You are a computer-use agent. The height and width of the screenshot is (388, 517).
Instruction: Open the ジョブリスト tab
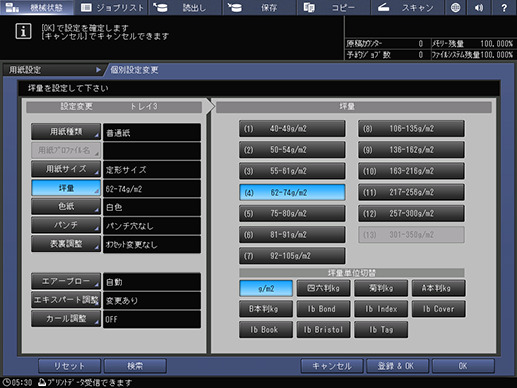click(x=111, y=7)
